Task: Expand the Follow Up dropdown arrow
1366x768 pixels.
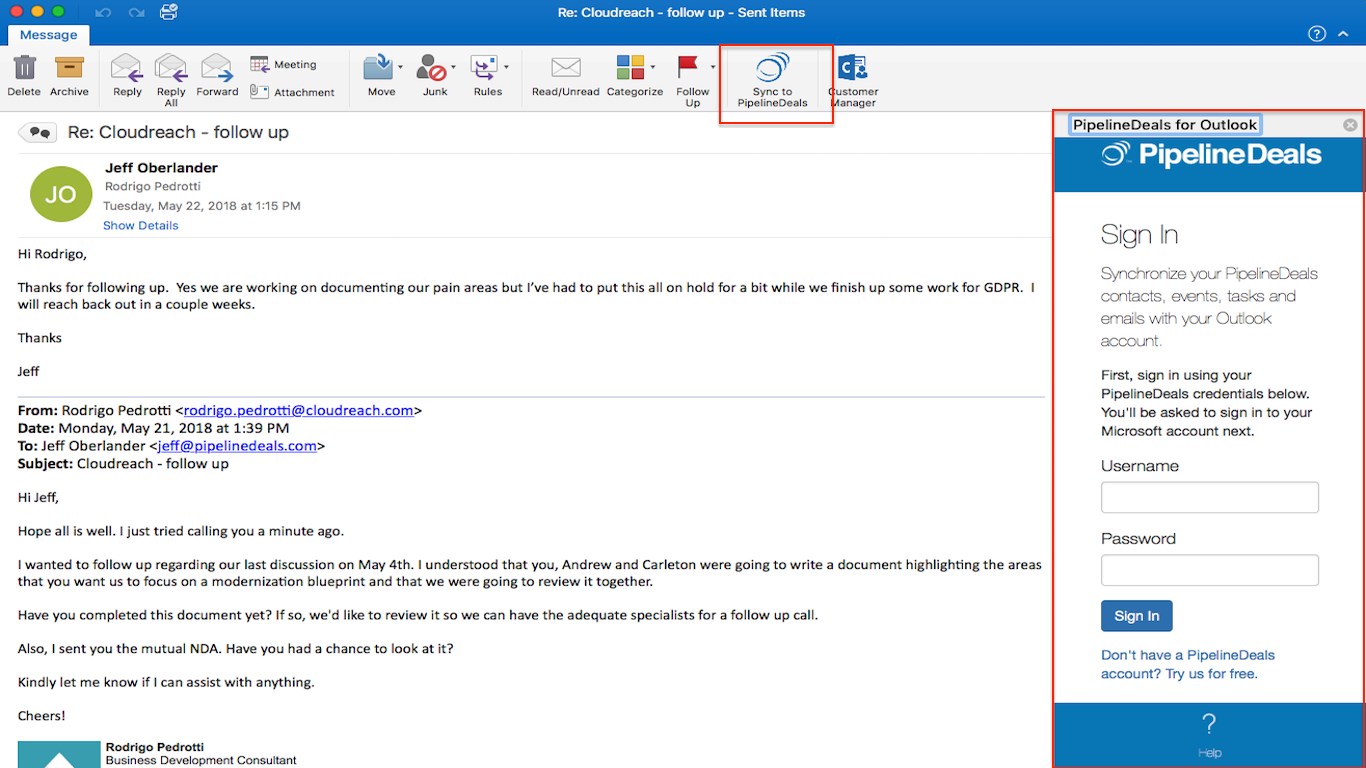Action: (713, 67)
